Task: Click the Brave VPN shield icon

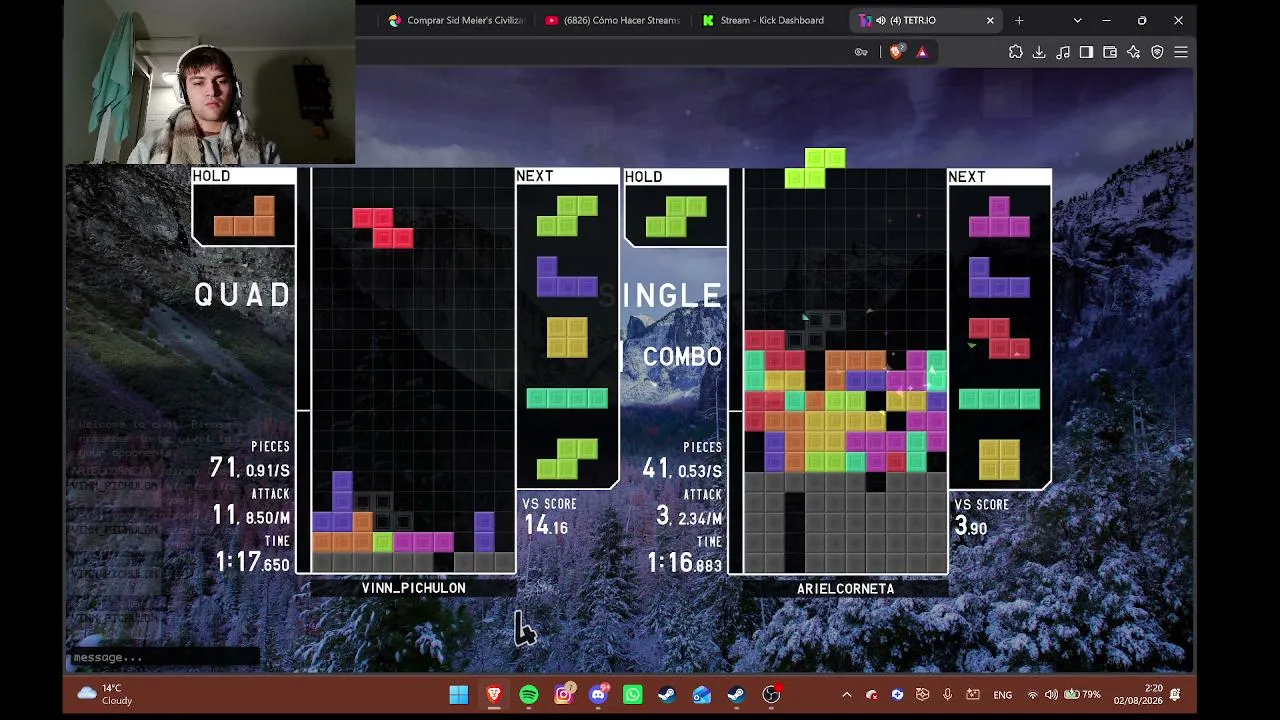Action: pos(1157,52)
